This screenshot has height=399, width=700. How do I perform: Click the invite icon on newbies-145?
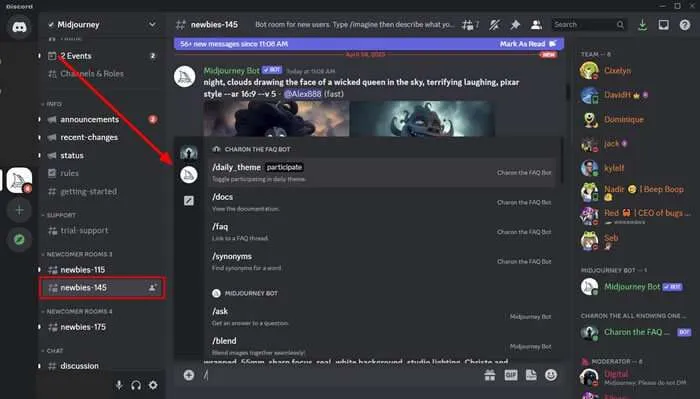tap(153, 287)
